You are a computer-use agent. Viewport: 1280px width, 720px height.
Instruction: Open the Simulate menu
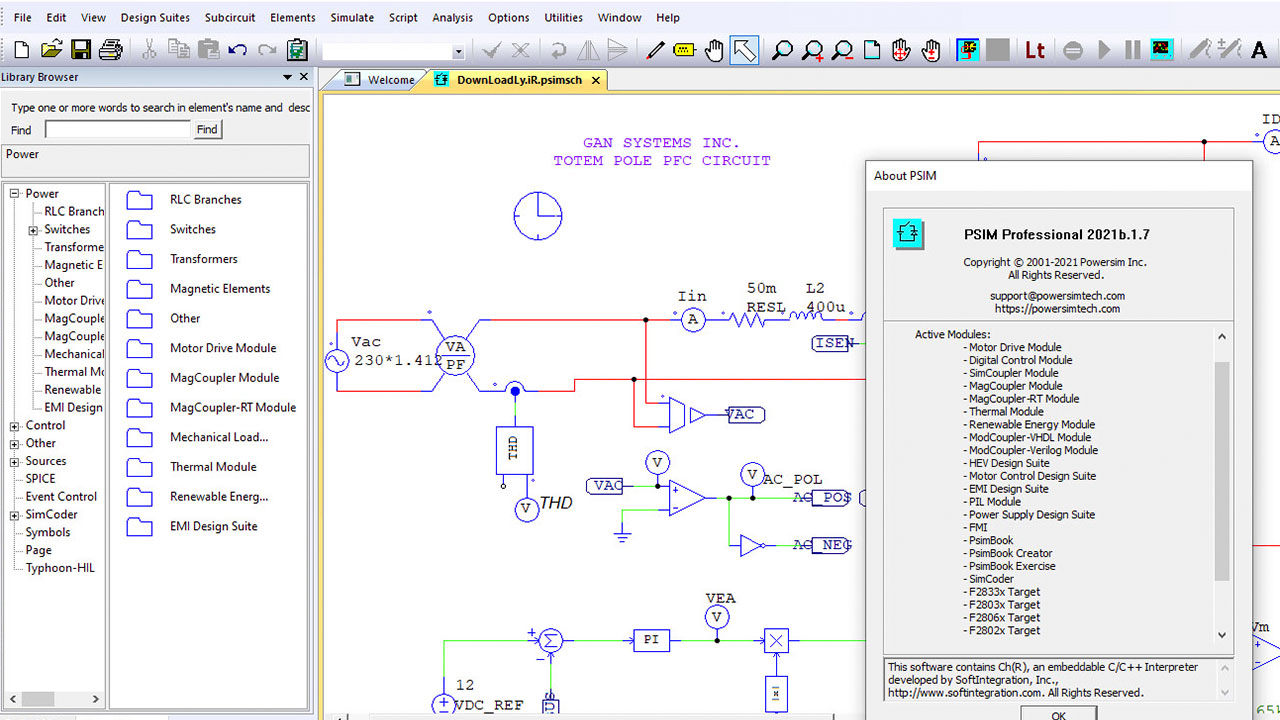352,17
